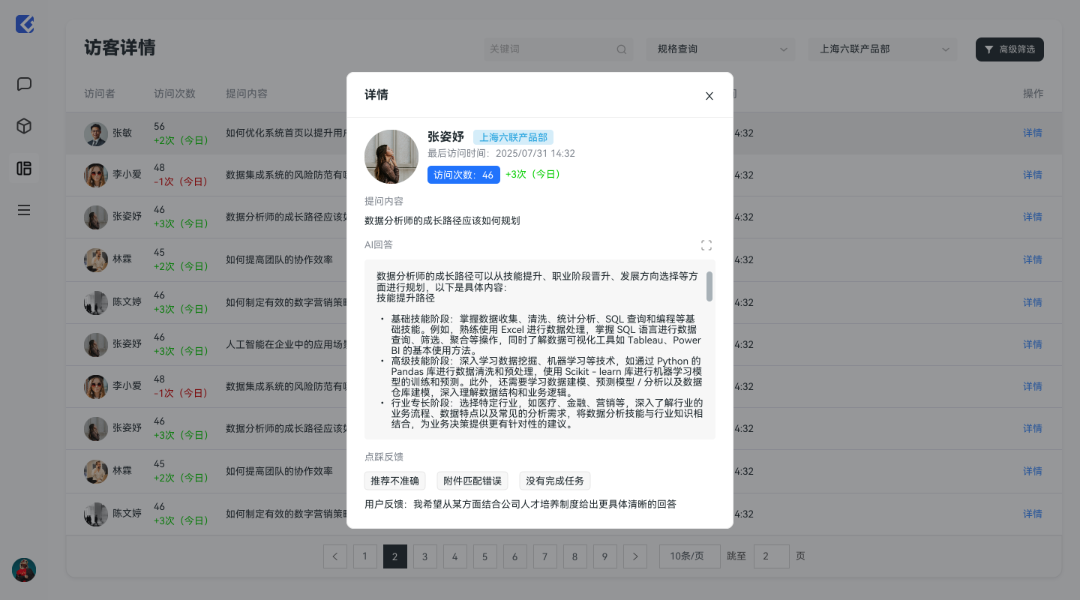Image resolution: width=1080 pixels, height=600 pixels.
Task: Go to page 8
Action: pyautogui.click(x=574, y=557)
